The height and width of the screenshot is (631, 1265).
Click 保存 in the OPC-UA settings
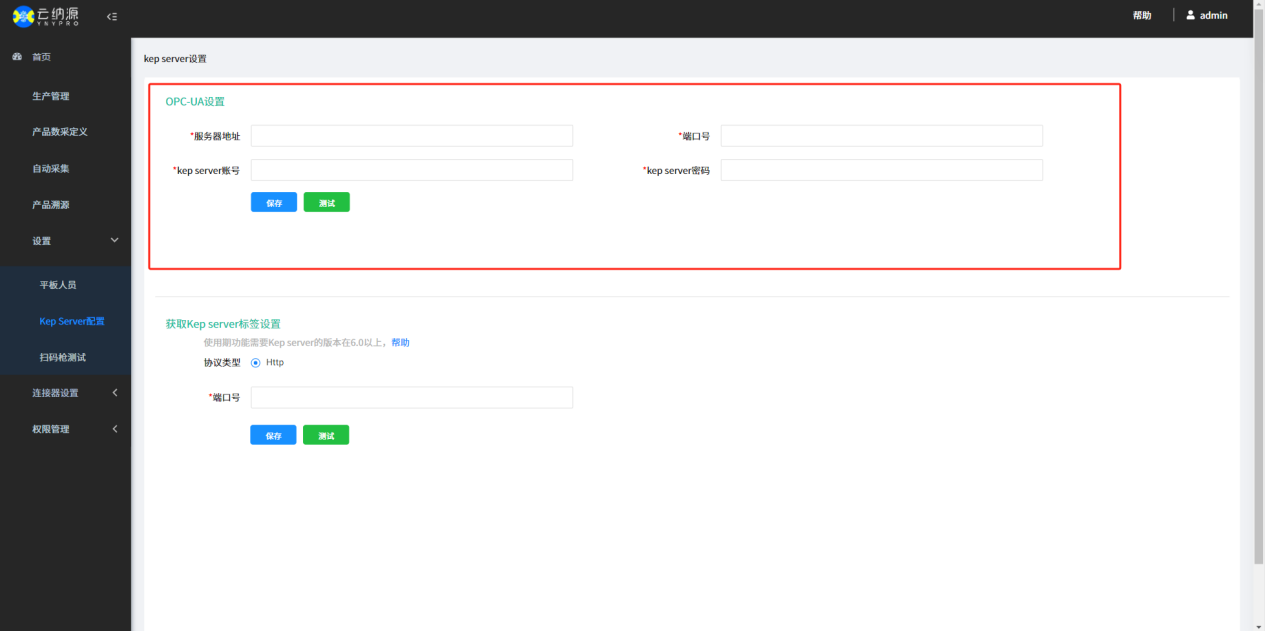[273, 203]
